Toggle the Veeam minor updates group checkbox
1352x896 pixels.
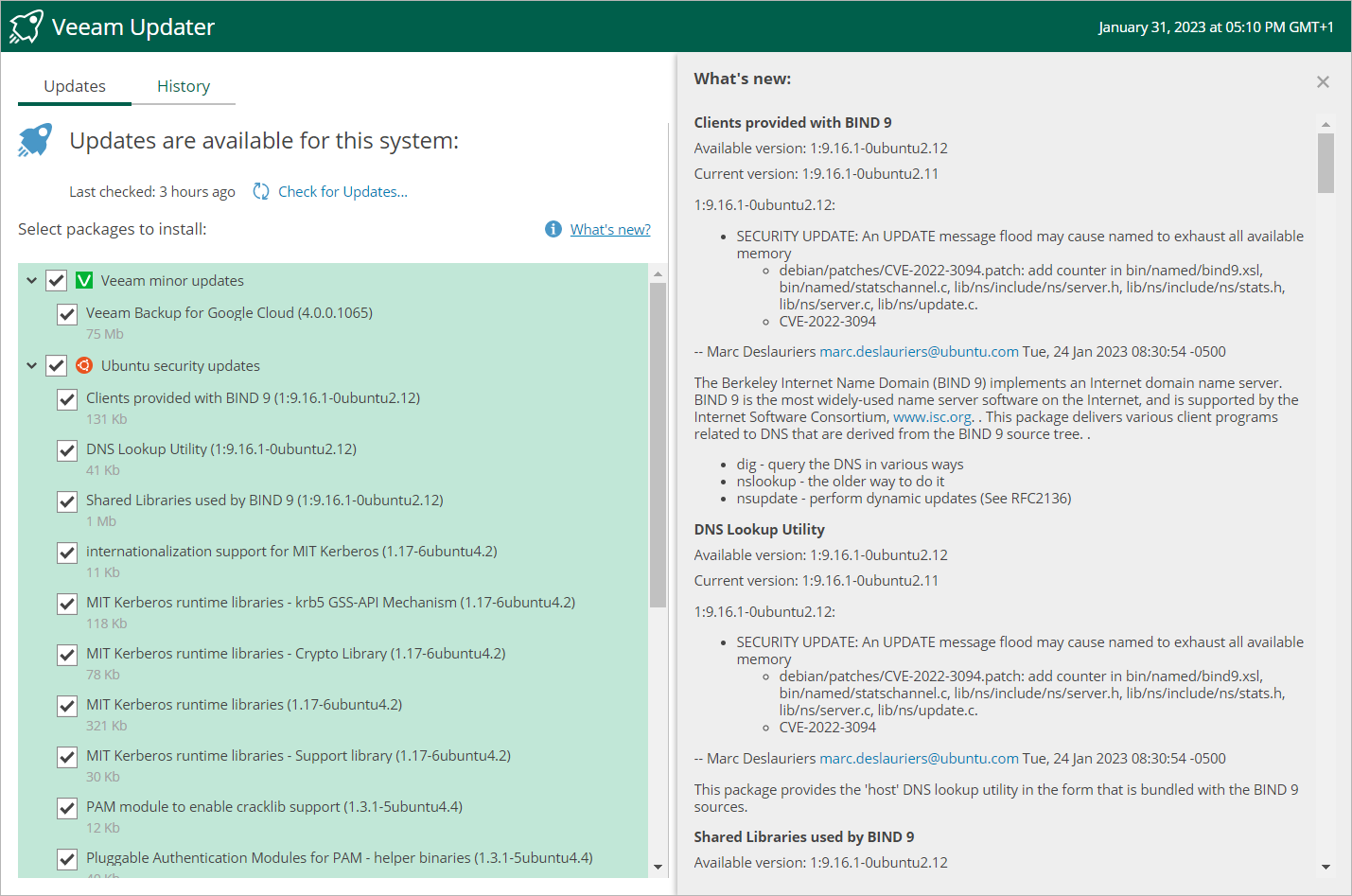coord(57,280)
